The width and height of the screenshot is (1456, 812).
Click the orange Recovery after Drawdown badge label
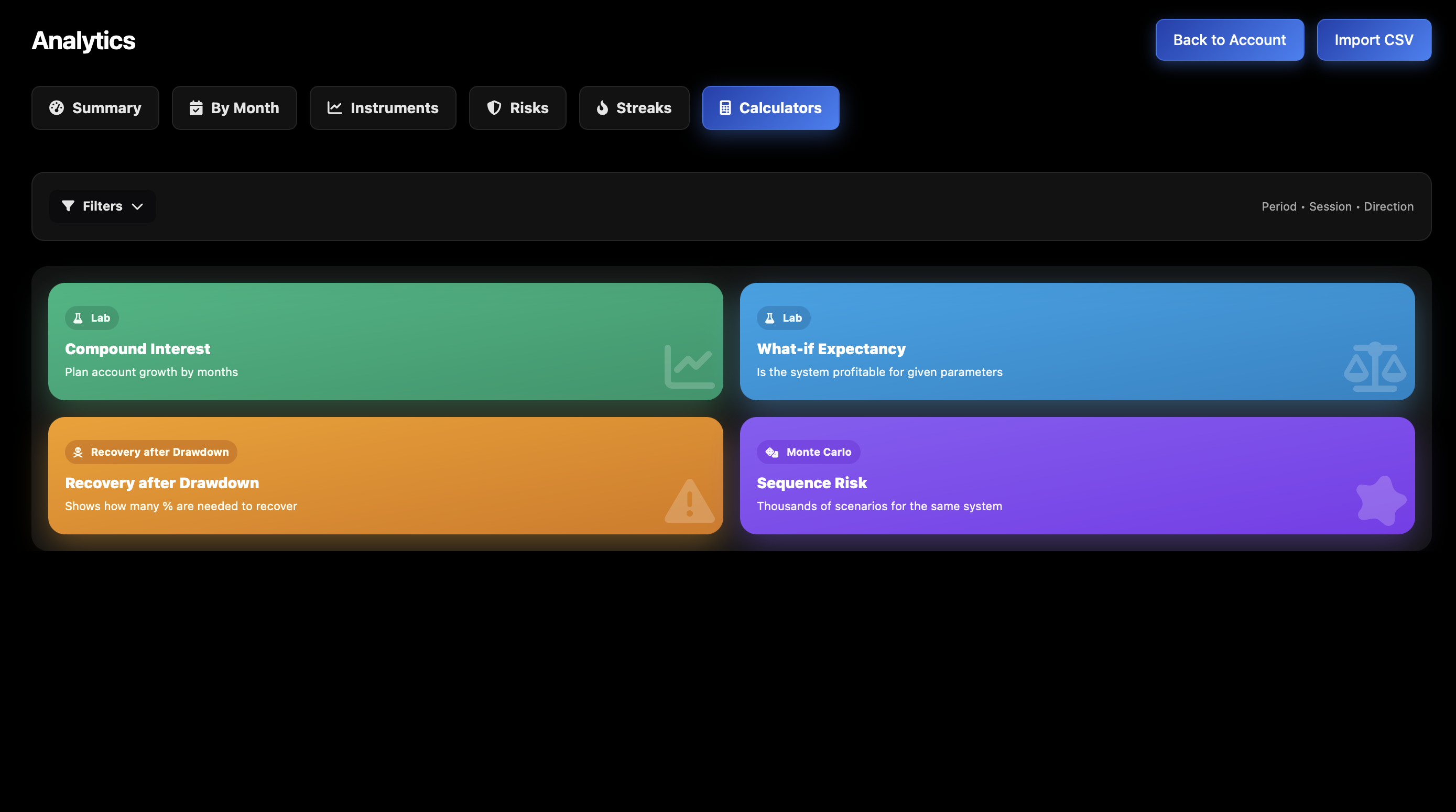click(x=151, y=452)
